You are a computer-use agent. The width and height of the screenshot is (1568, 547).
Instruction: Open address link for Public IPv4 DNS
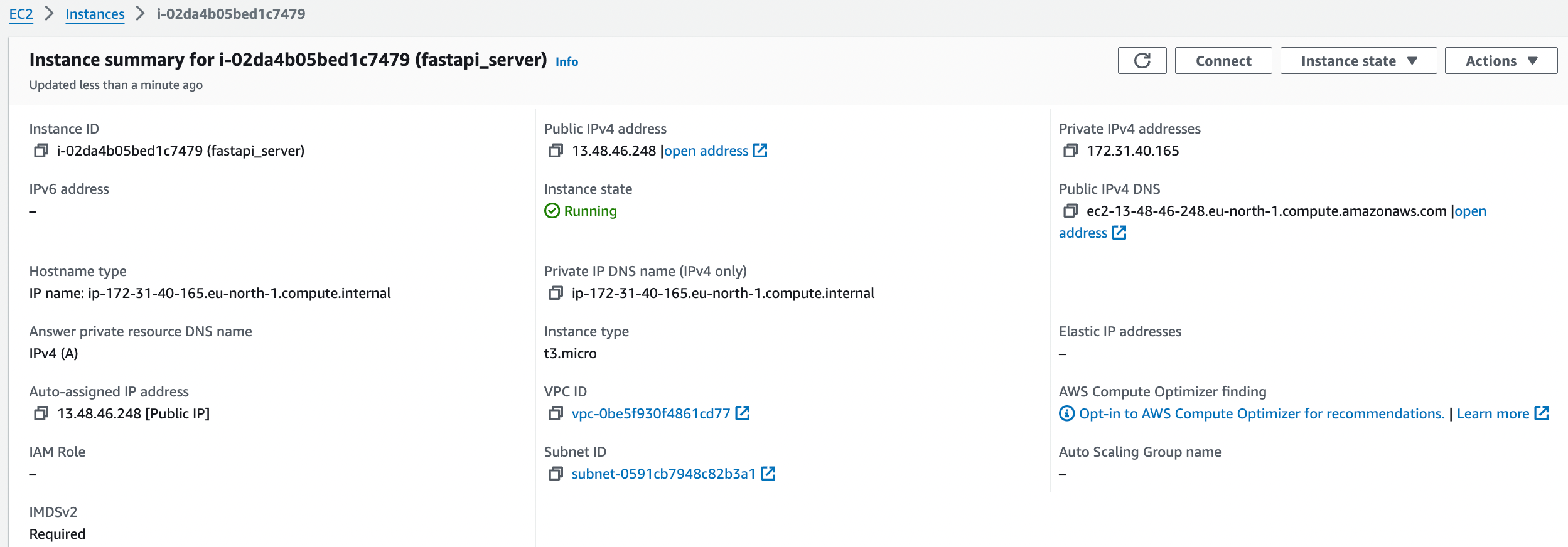1471,211
